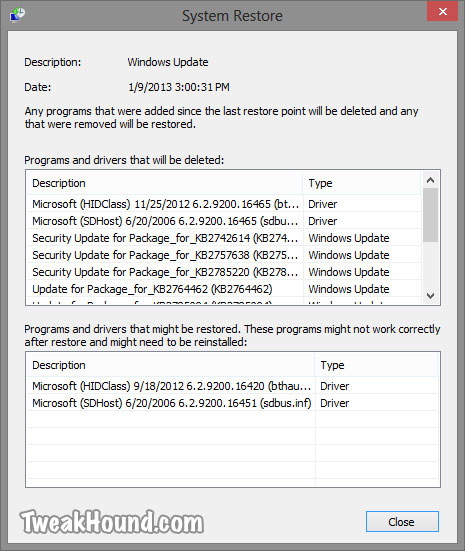Select Security Update for KB2785220 row
This screenshot has width=465, height=551.
[224, 272]
